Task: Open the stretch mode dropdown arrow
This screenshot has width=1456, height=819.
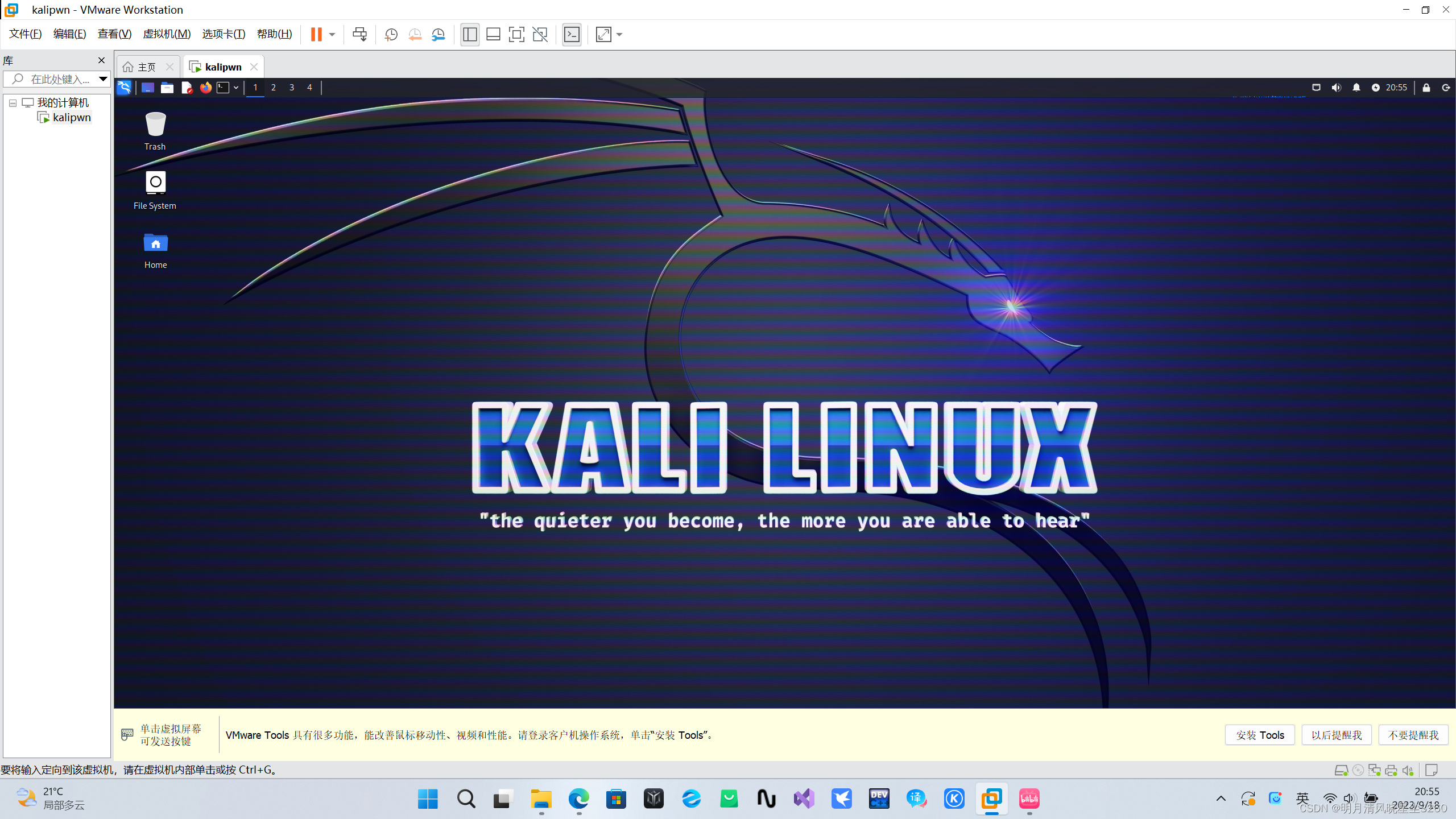Action: pos(619,35)
